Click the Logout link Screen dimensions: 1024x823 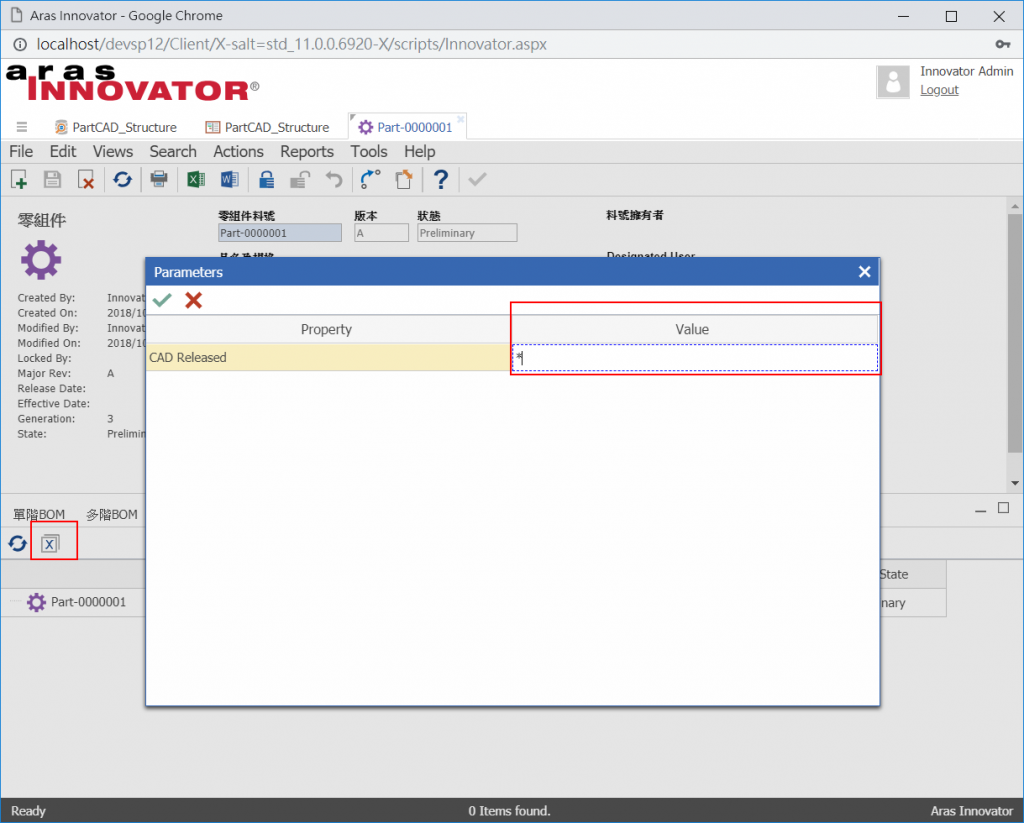(x=939, y=90)
